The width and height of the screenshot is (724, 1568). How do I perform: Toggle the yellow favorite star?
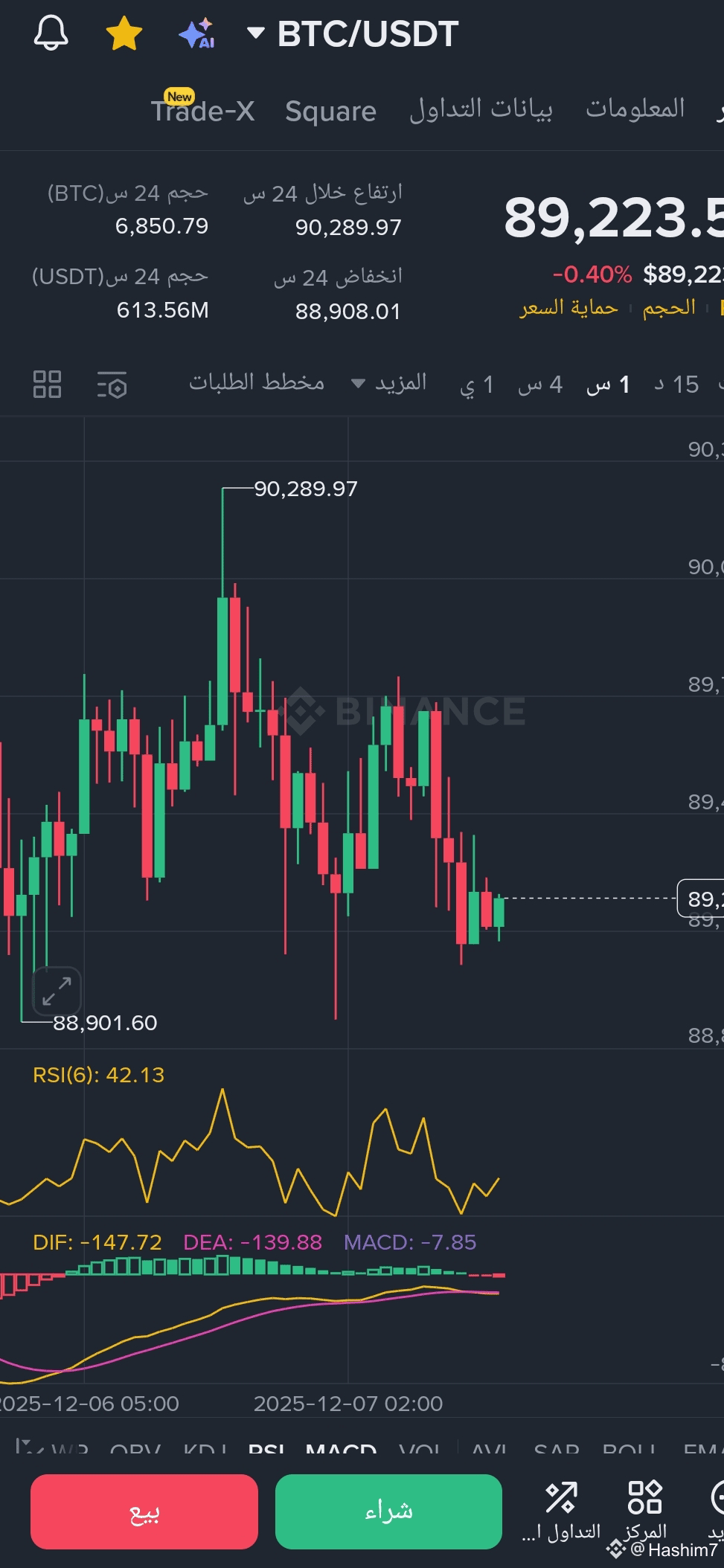124,33
